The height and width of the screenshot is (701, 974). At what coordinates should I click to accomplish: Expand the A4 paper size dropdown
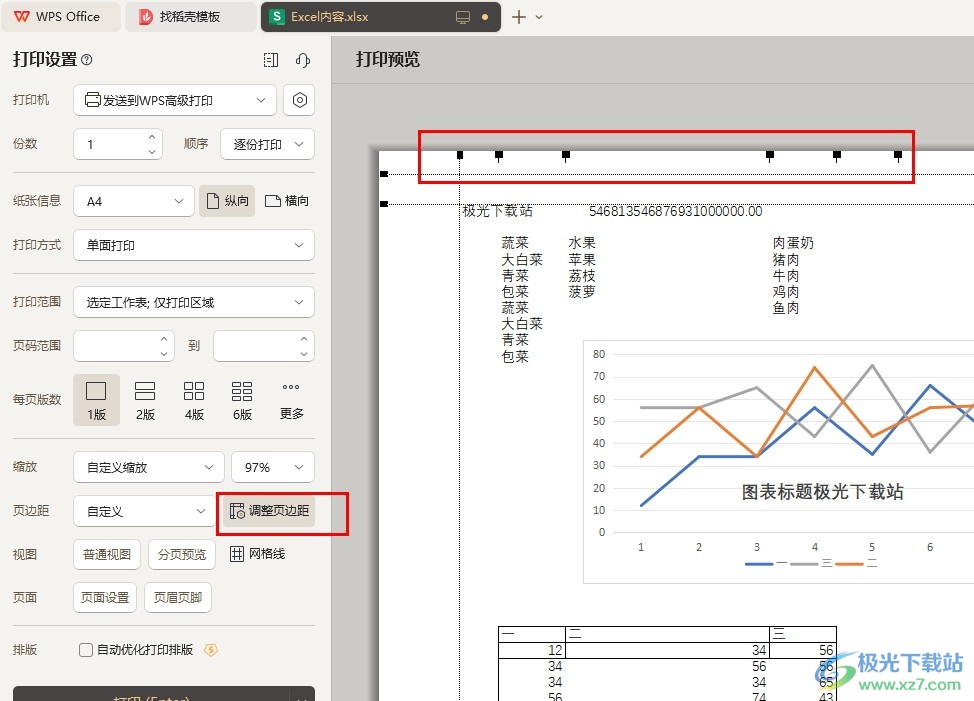tap(133, 201)
